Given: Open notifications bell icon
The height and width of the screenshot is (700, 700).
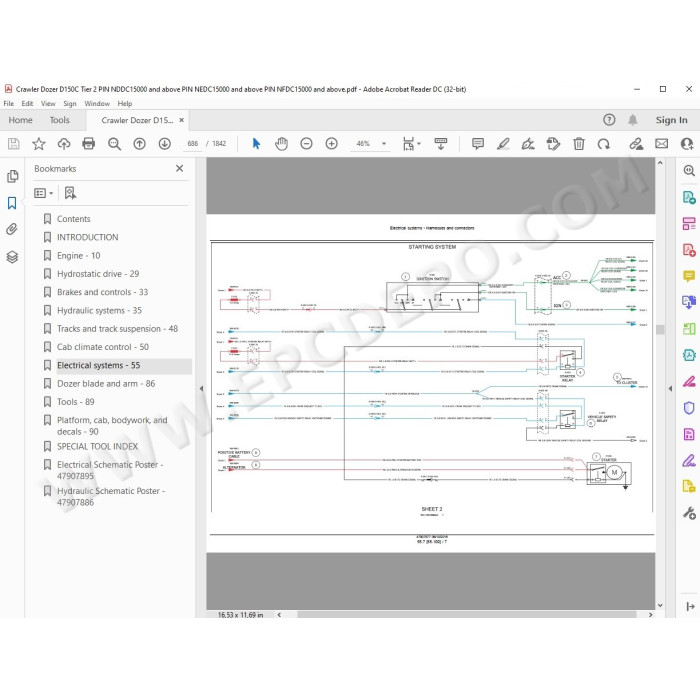Looking at the screenshot, I should point(633,120).
